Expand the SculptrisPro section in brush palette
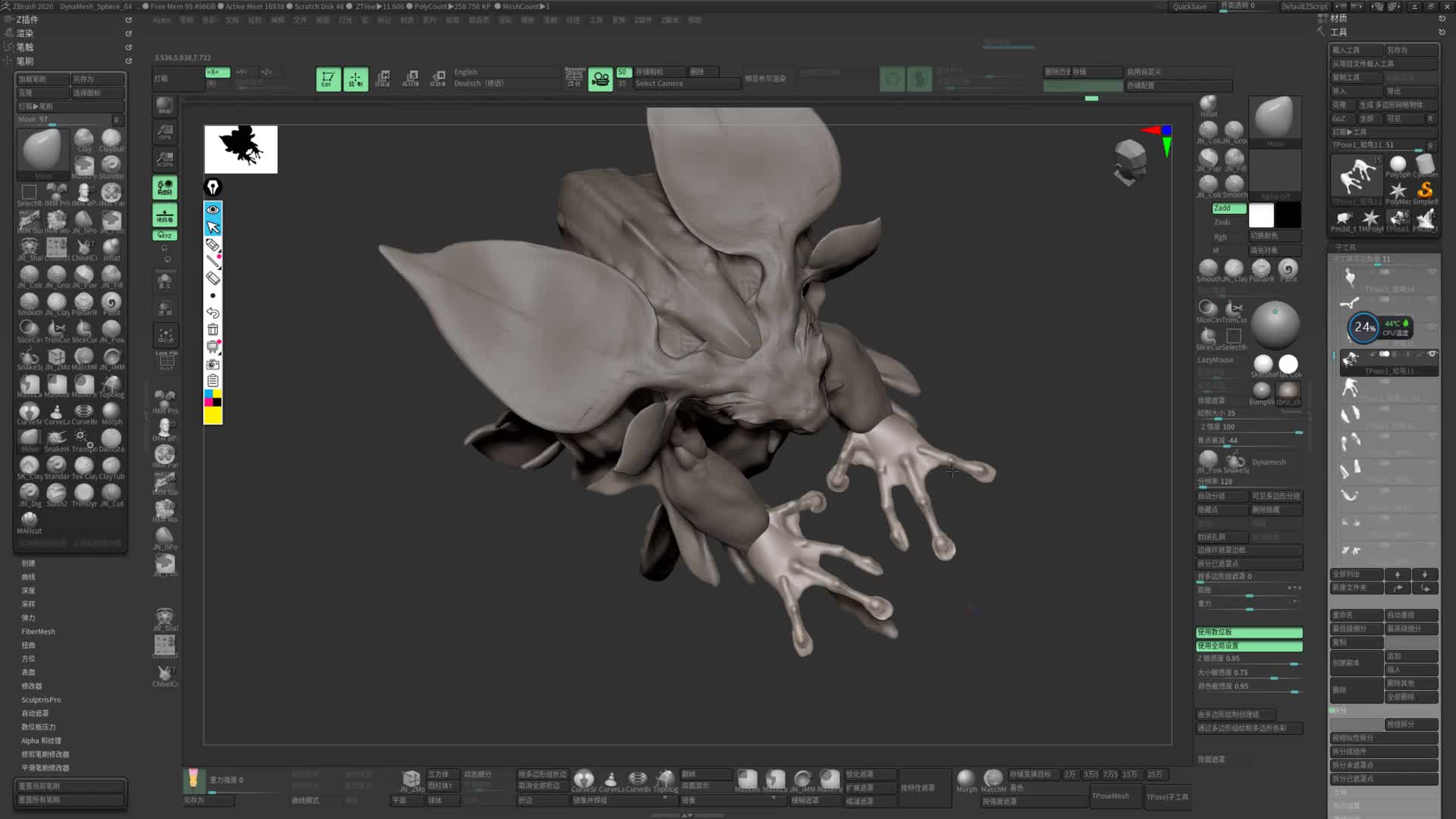This screenshot has width=1456, height=819. (x=41, y=700)
